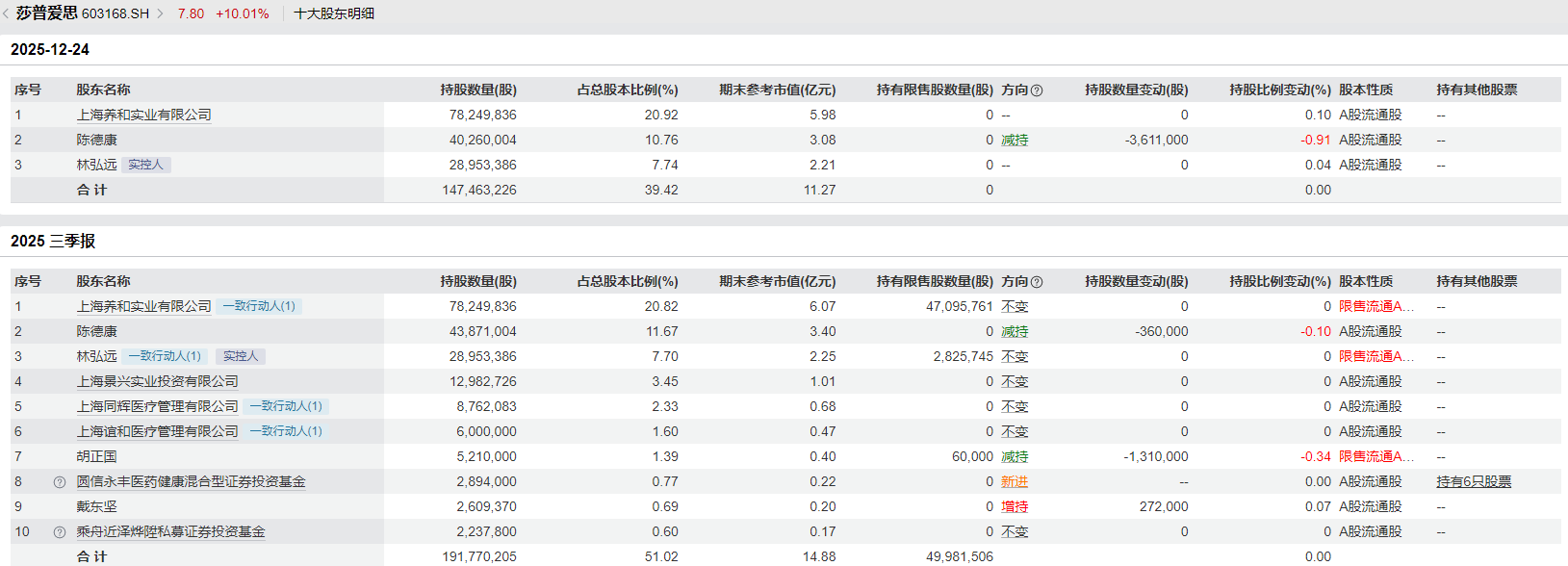The height and width of the screenshot is (566, 1568).
Task: Click 一致行动人(1) tag next to 上海谊和医疗
Action: coord(286,431)
